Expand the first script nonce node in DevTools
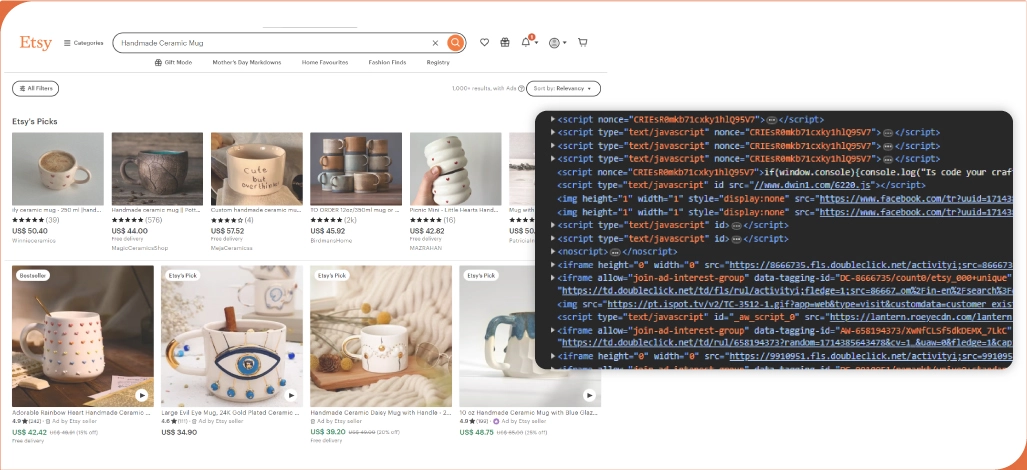The height and width of the screenshot is (470, 1027). (553, 119)
